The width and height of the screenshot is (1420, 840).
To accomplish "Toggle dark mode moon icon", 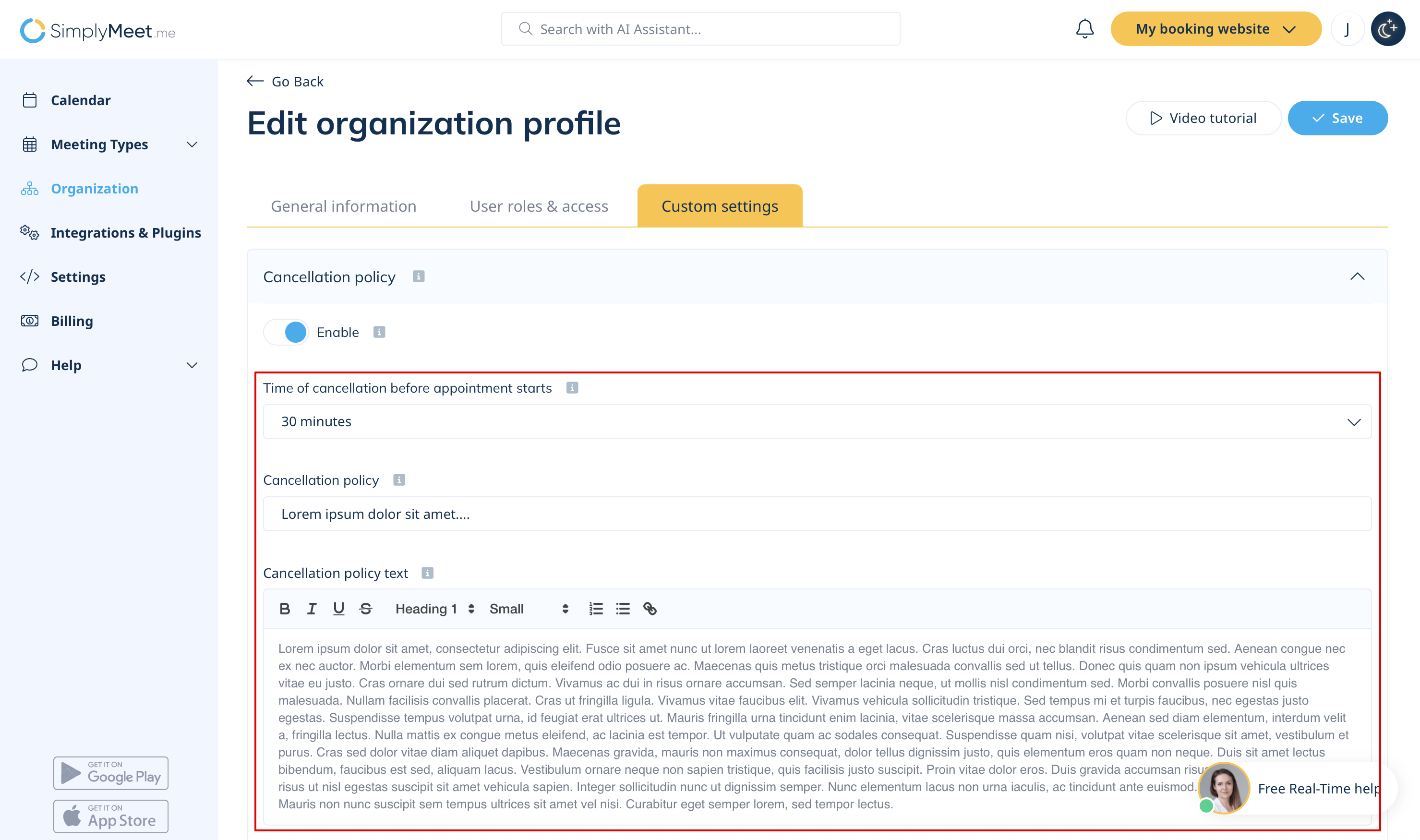I will tap(1387, 29).
